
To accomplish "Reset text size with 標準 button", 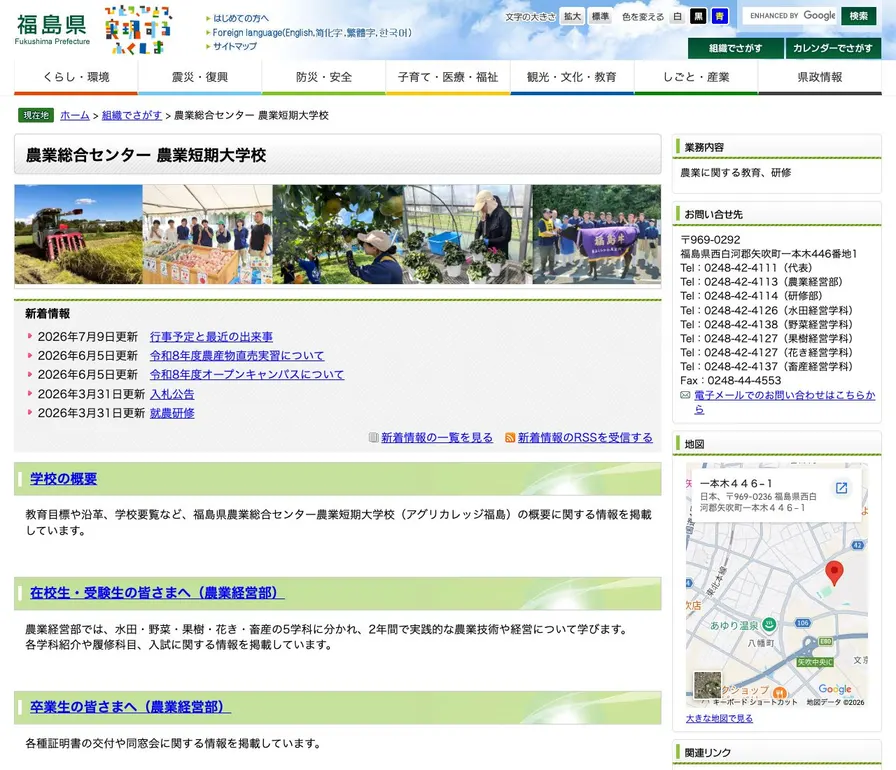I will coord(600,16).
